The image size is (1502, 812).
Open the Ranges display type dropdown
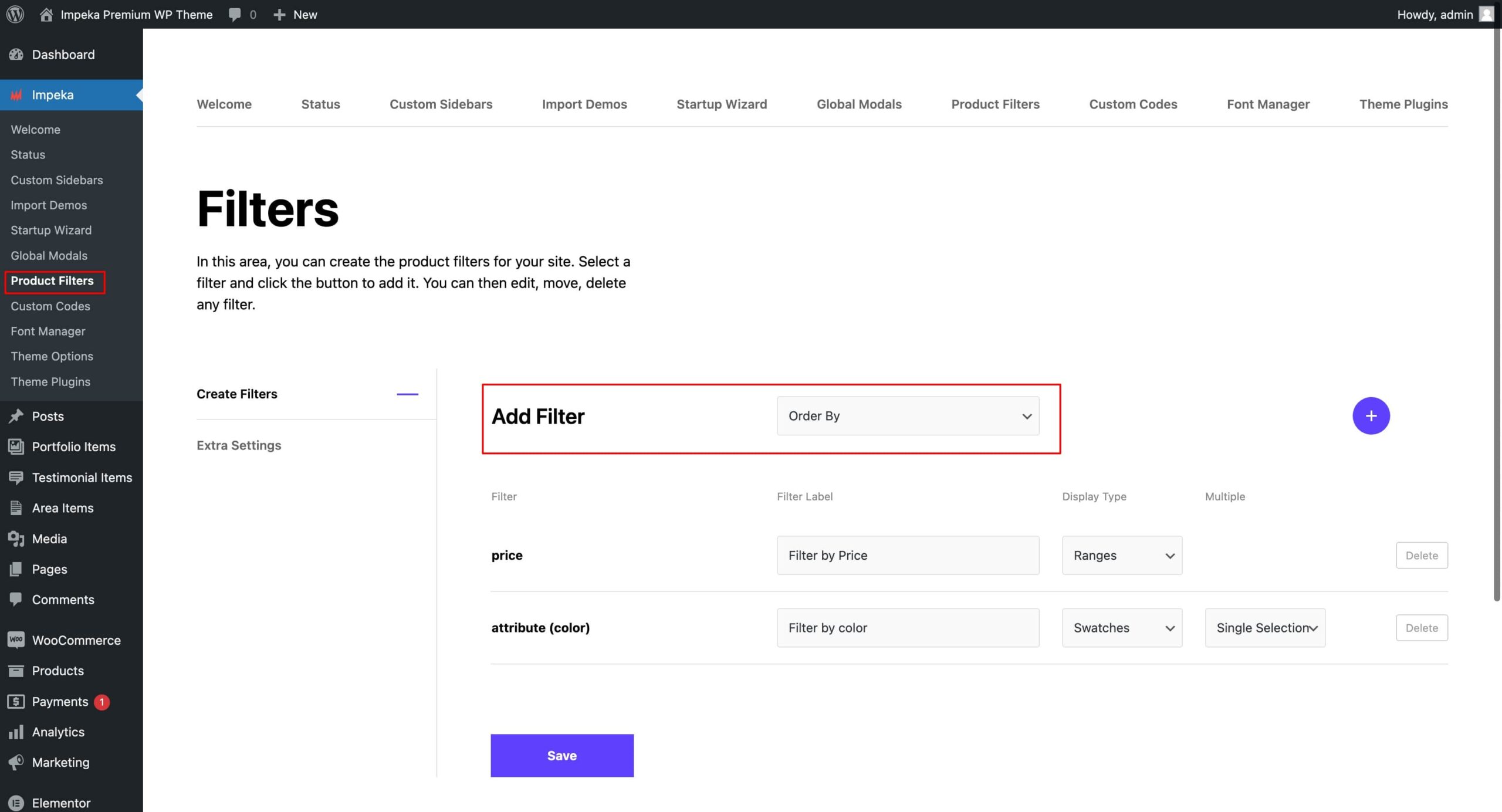pos(1121,555)
